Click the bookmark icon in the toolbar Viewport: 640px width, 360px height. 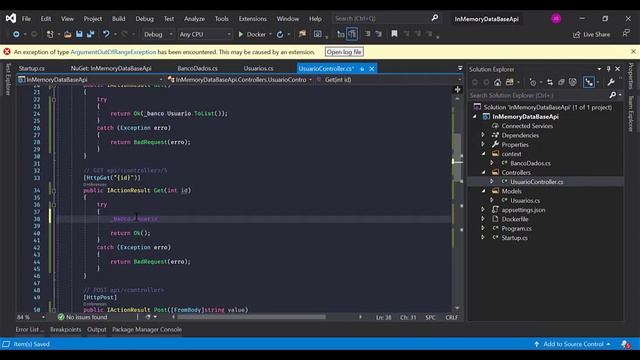(394, 34)
